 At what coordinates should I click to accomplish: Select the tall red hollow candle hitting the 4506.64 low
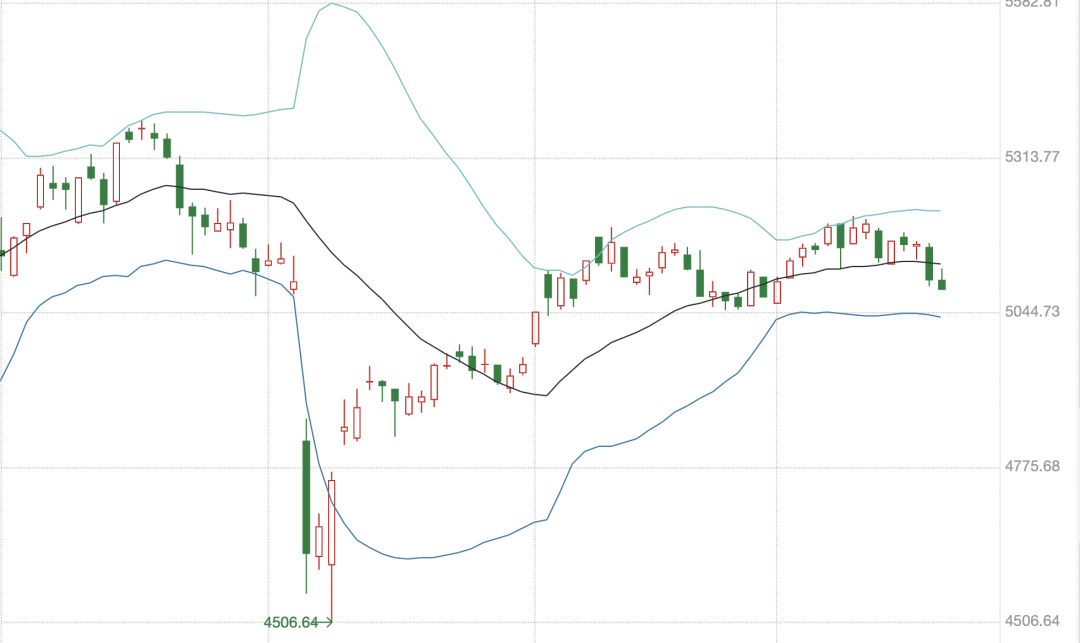(x=331, y=522)
